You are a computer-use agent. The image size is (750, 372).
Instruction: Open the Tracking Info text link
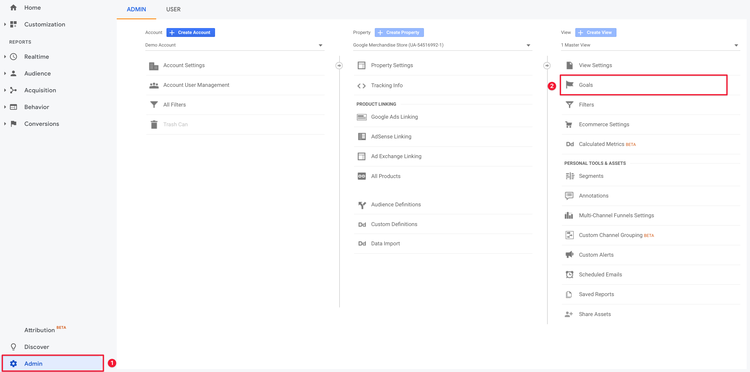pyautogui.click(x=387, y=86)
